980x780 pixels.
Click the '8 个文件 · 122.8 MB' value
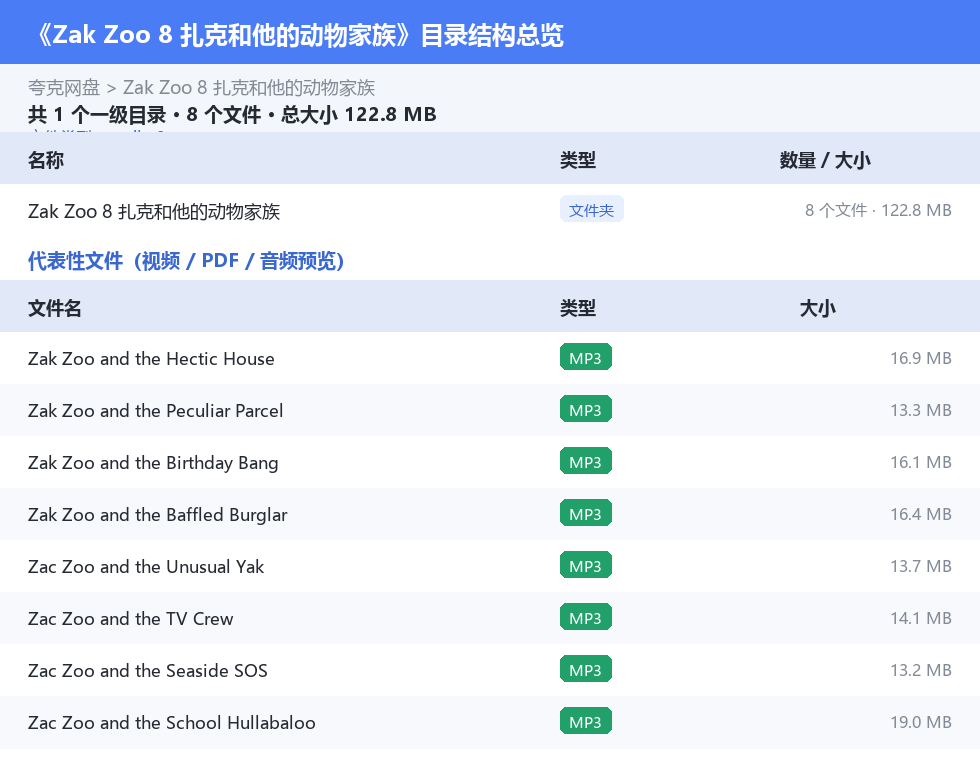pyautogui.click(x=878, y=211)
